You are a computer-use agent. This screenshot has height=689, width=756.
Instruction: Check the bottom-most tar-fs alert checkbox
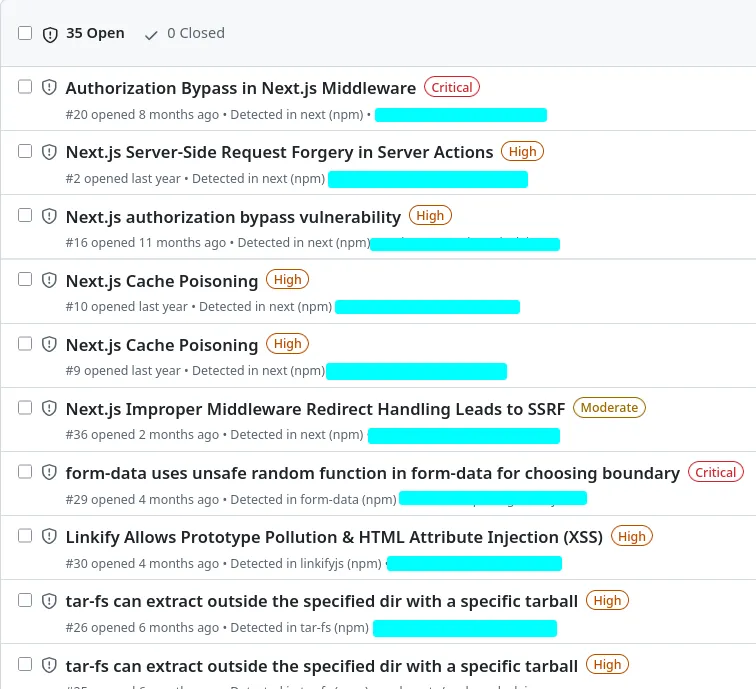25,664
